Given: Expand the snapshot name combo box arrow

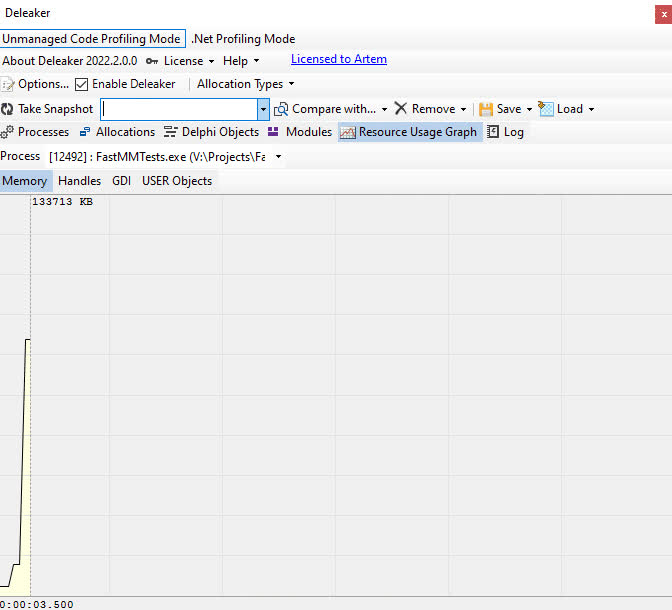Looking at the screenshot, I should (263, 110).
